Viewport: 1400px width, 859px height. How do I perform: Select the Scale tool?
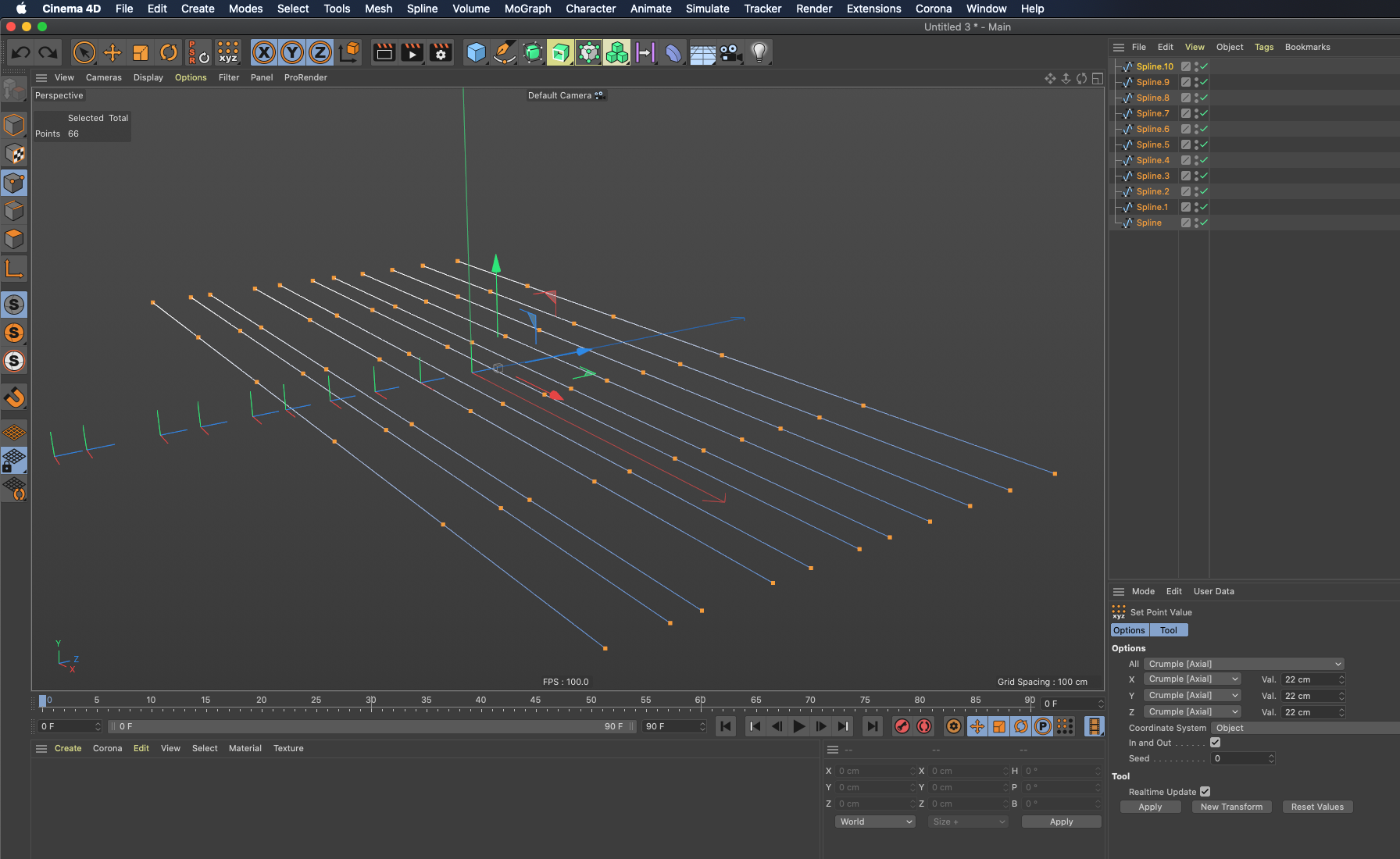(141, 52)
